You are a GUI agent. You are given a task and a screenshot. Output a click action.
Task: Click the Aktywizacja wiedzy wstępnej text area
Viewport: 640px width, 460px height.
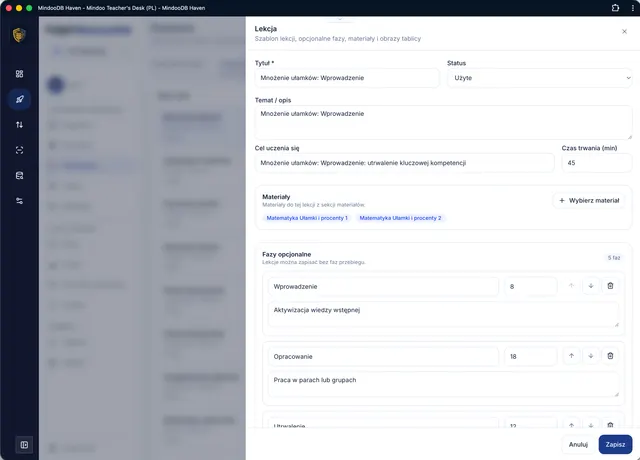(443, 315)
